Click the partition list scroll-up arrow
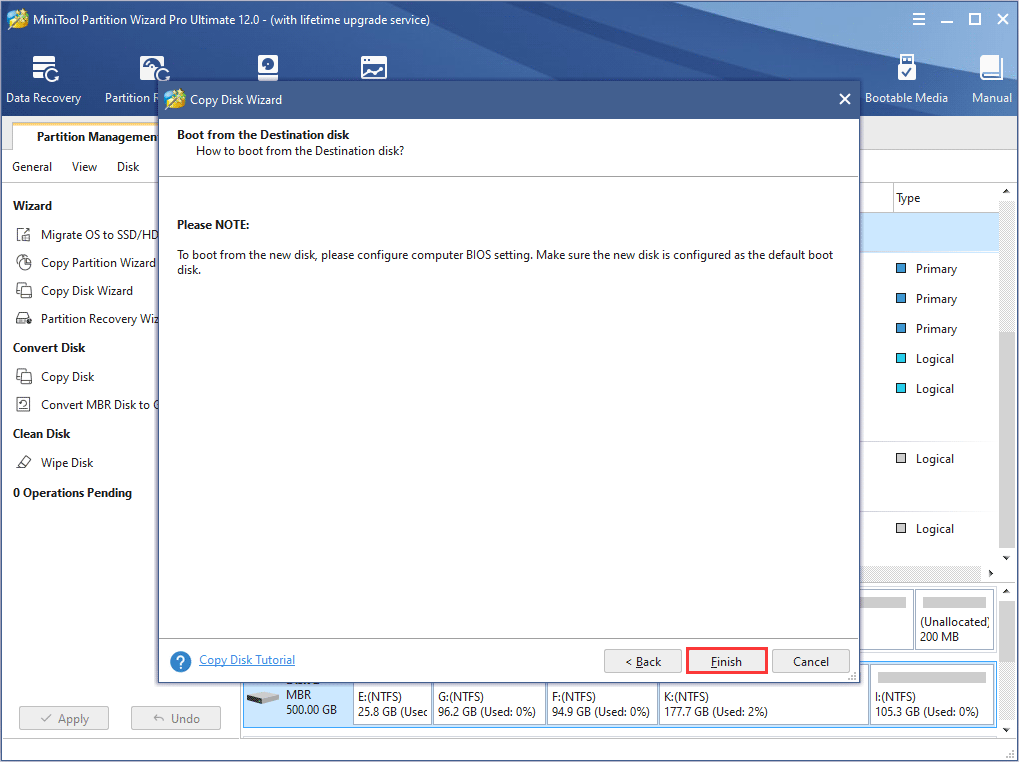 (x=1007, y=191)
